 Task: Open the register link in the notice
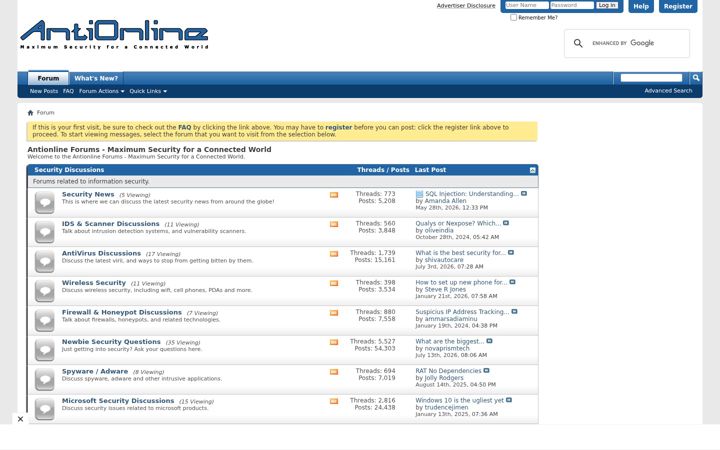click(338, 127)
